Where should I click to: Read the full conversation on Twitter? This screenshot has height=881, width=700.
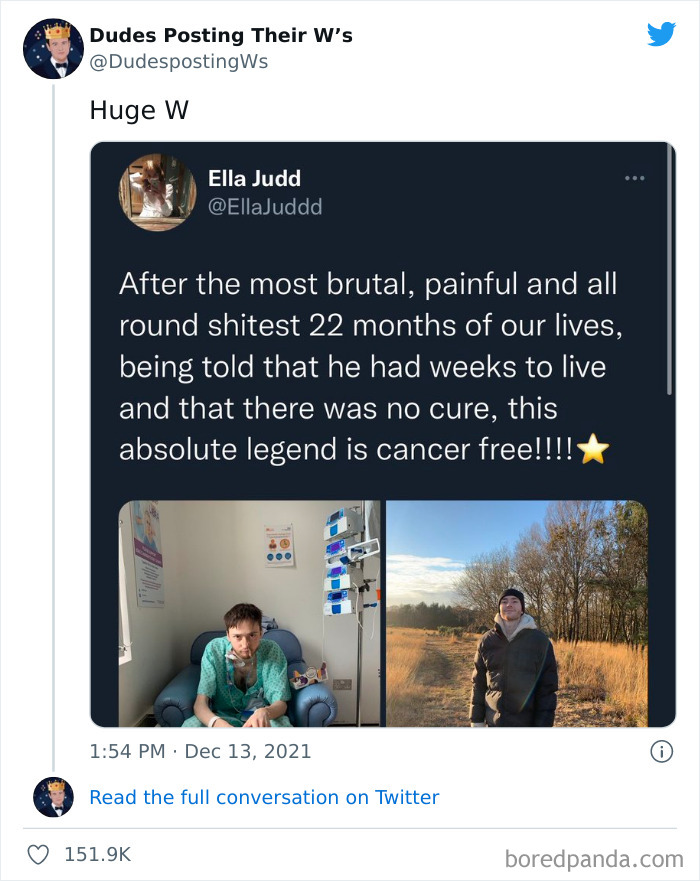coord(264,797)
